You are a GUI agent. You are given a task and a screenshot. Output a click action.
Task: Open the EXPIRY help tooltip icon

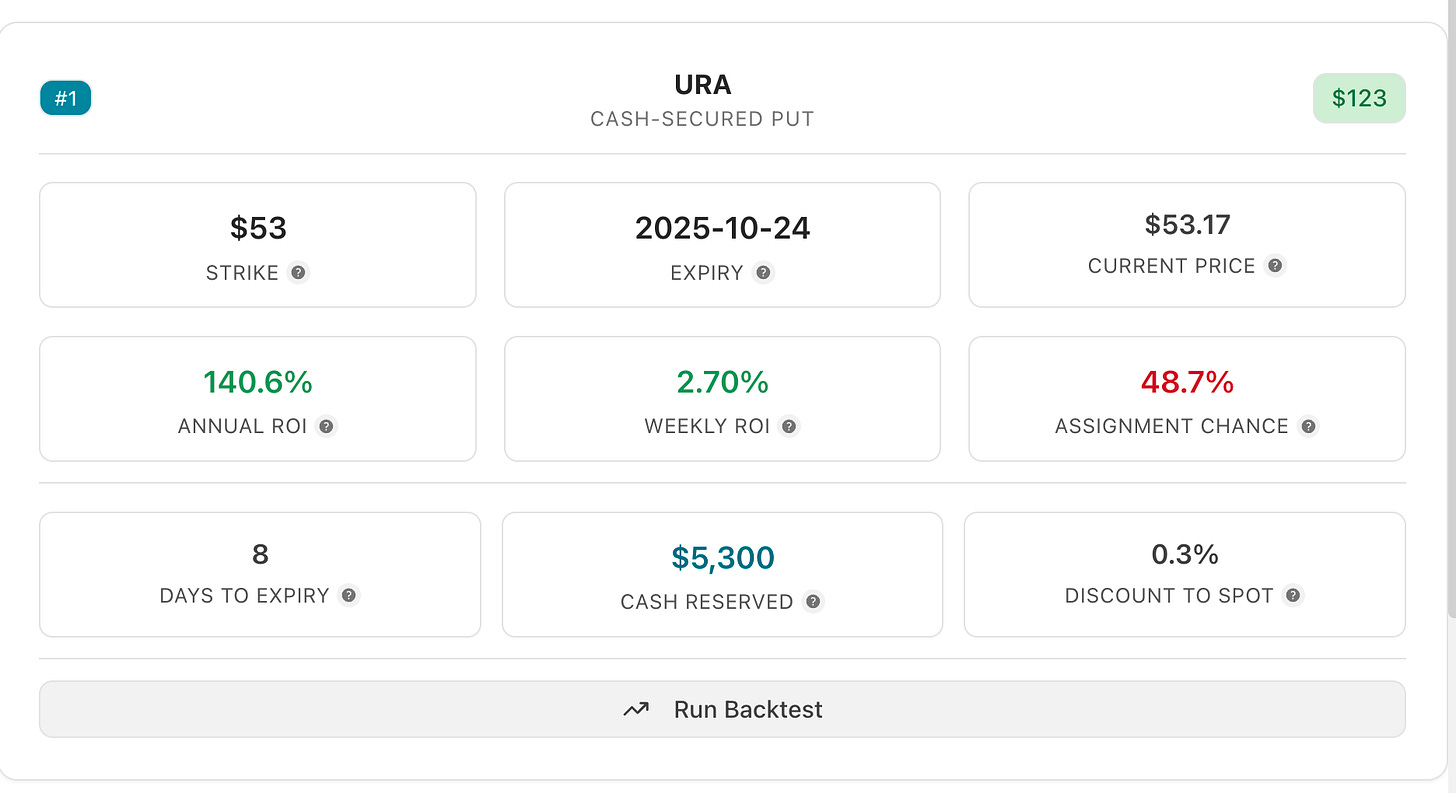(x=763, y=273)
